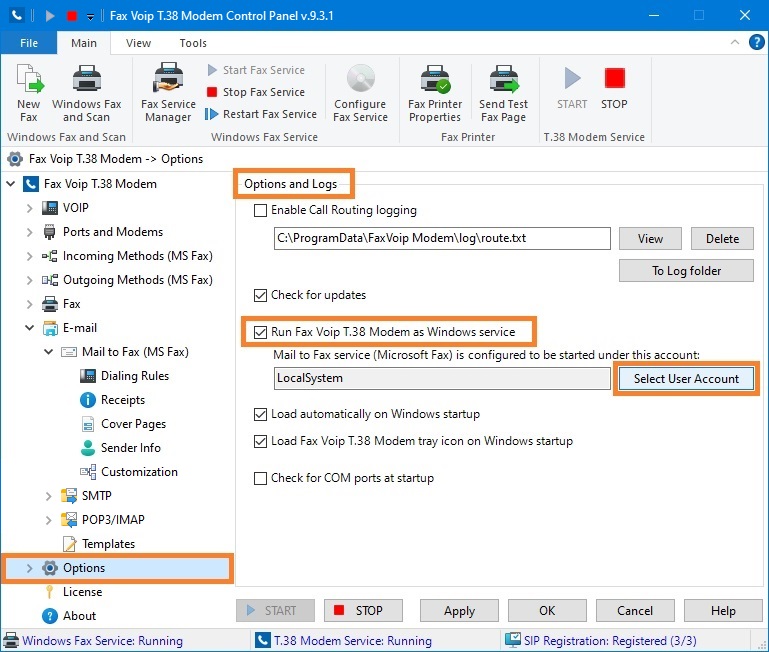Click Select User Account button

[x=686, y=379]
